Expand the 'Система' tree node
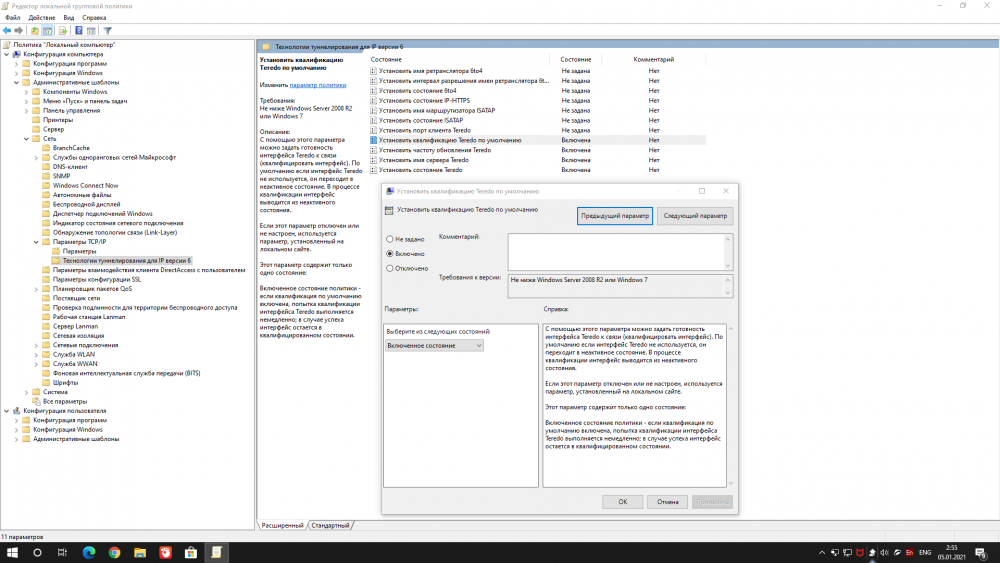 click(x=26, y=392)
